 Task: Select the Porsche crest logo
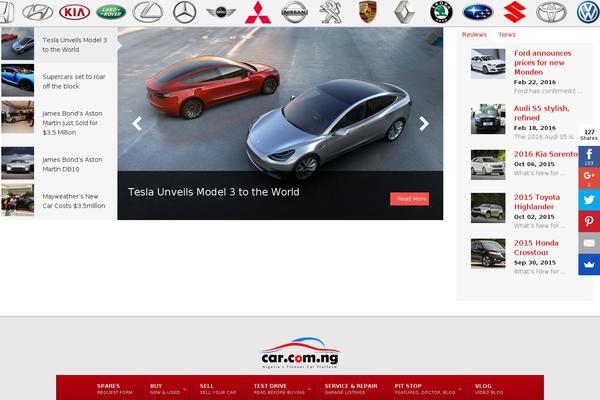pyautogui.click(x=368, y=12)
